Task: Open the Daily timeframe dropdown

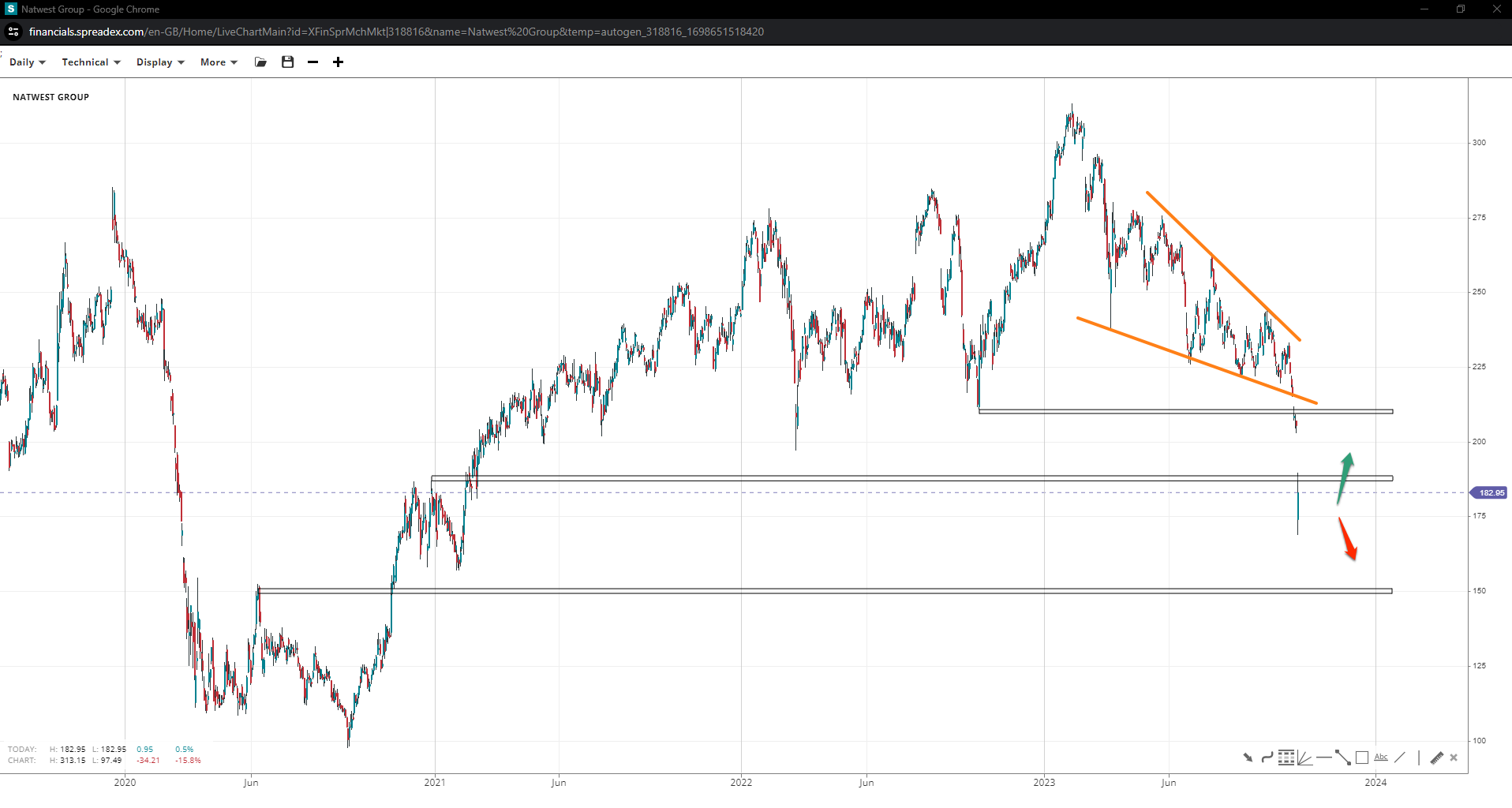Action: tap(27, 62)
